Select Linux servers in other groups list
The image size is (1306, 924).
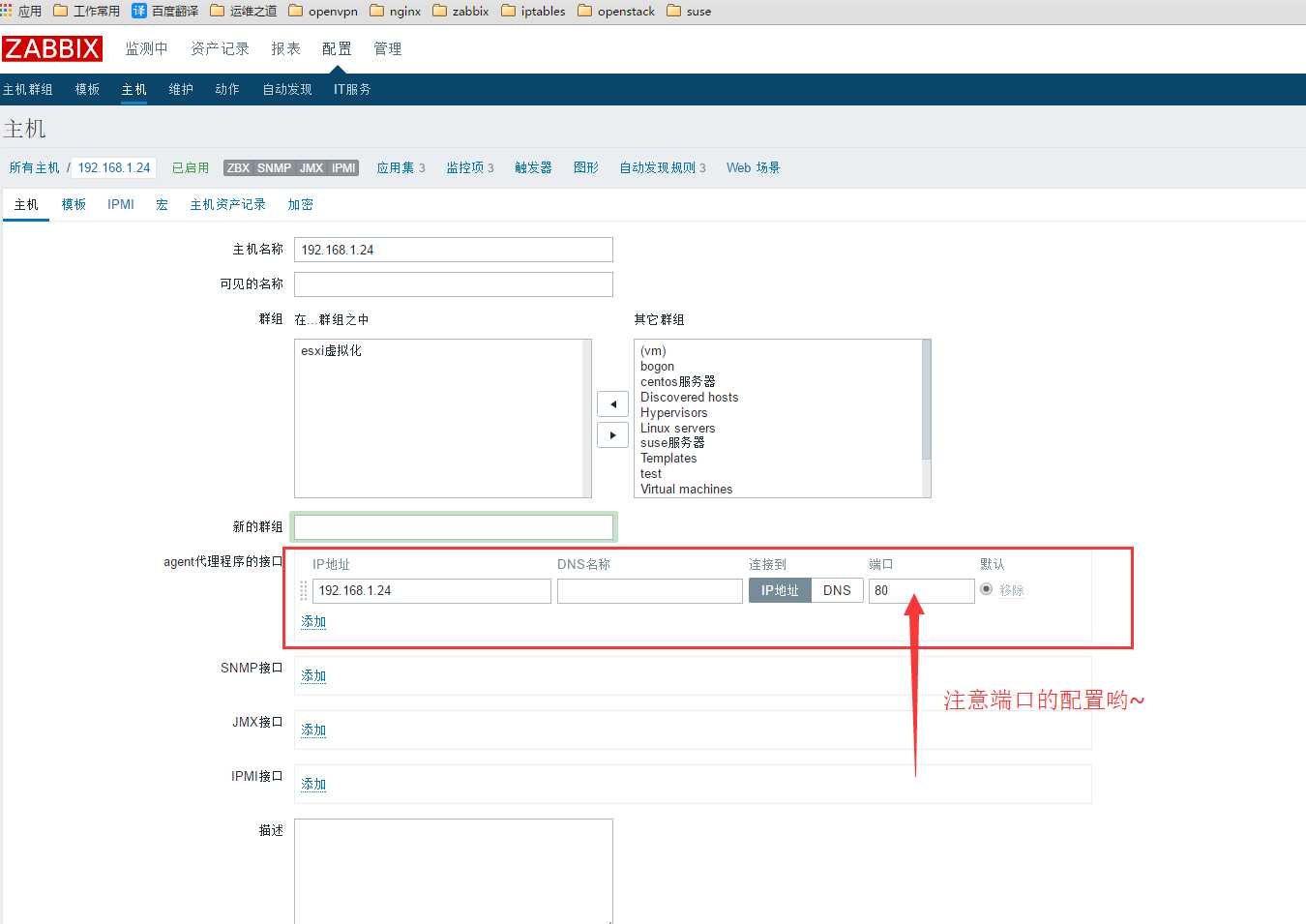(x=677, y=428)
